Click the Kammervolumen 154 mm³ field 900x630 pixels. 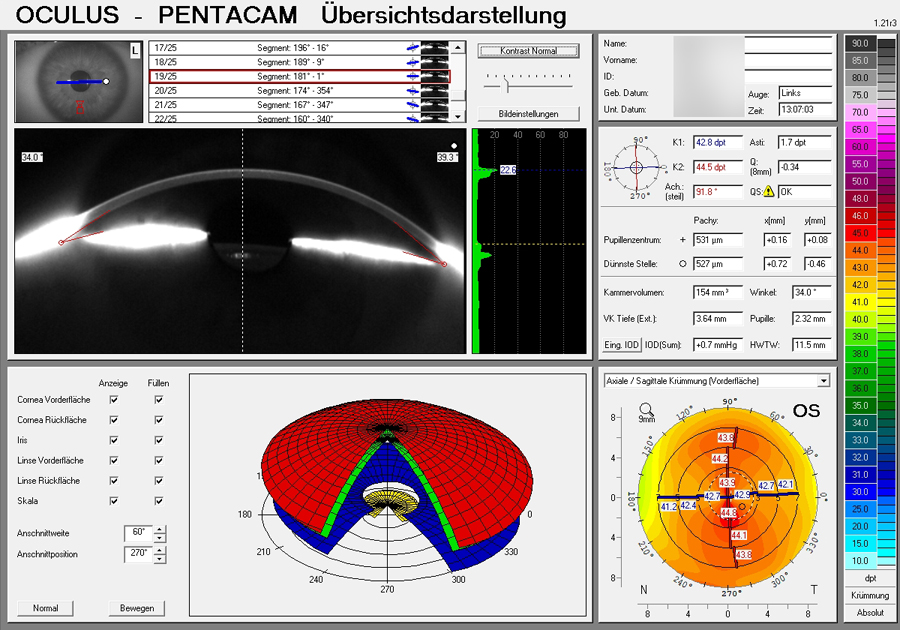click(718, 293)
